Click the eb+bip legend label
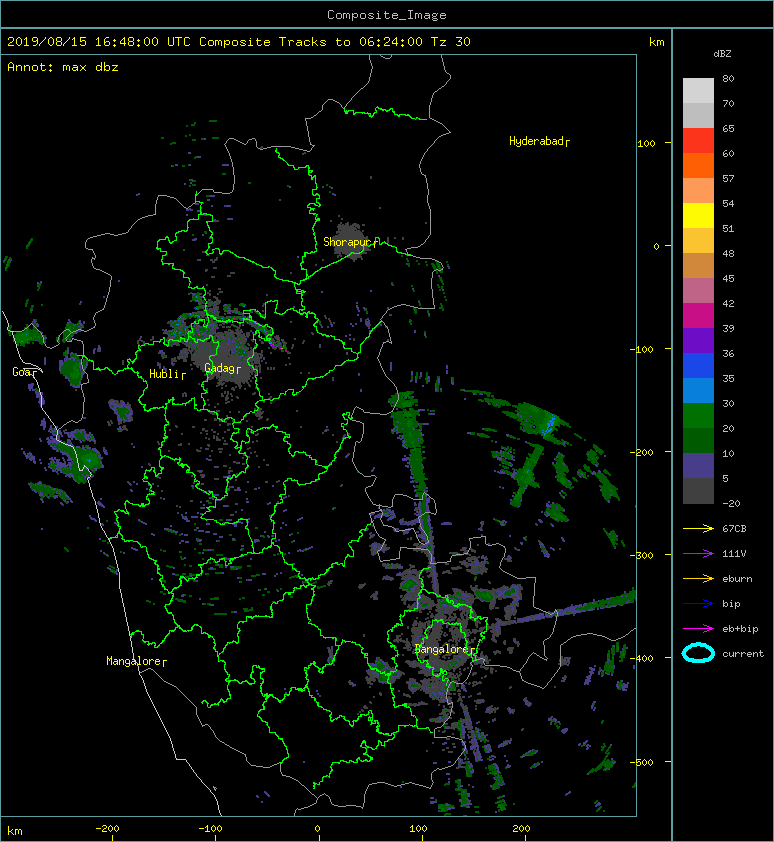Screen dimensions: 774x842 pos(740,629)
